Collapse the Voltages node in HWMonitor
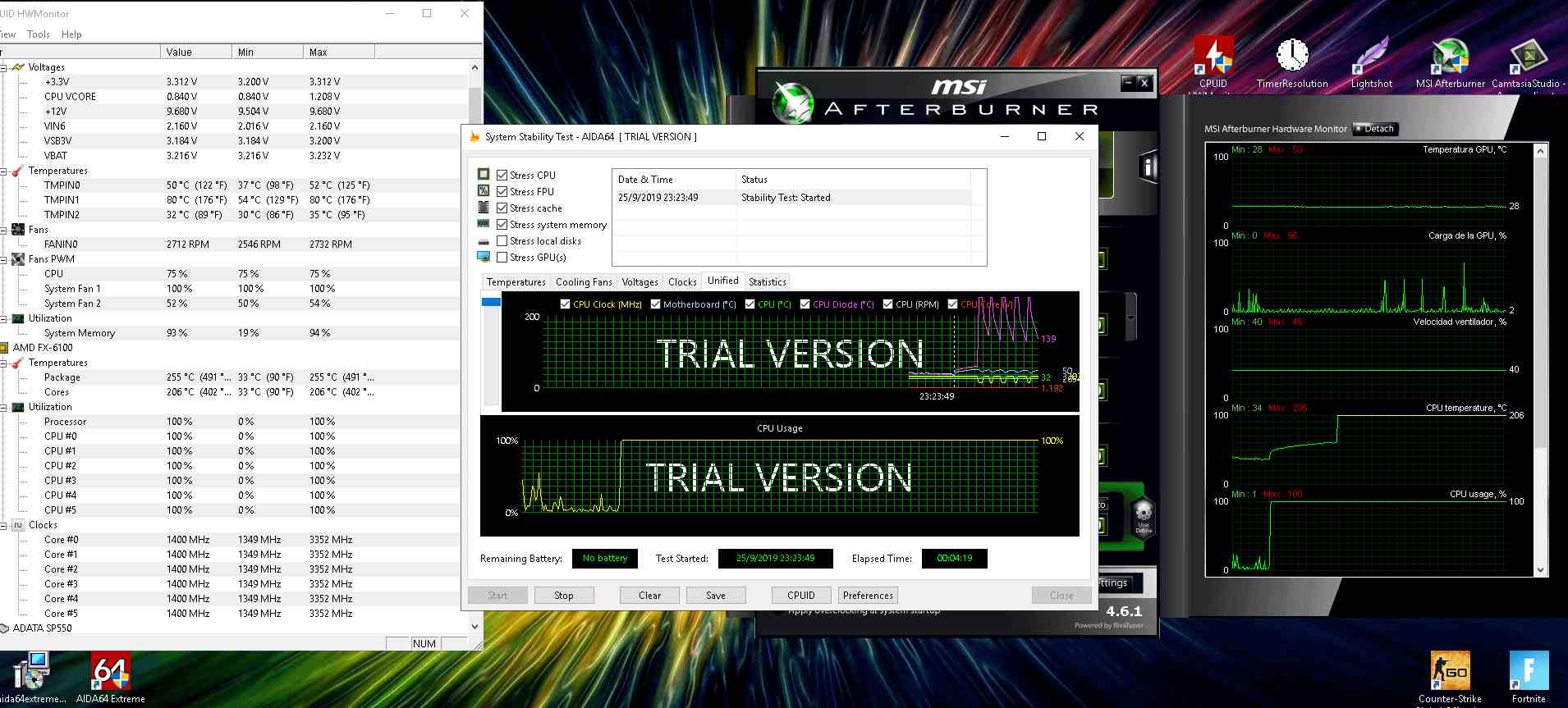The width and height of the screenshot is (1568, 708). tap(3, 67)
